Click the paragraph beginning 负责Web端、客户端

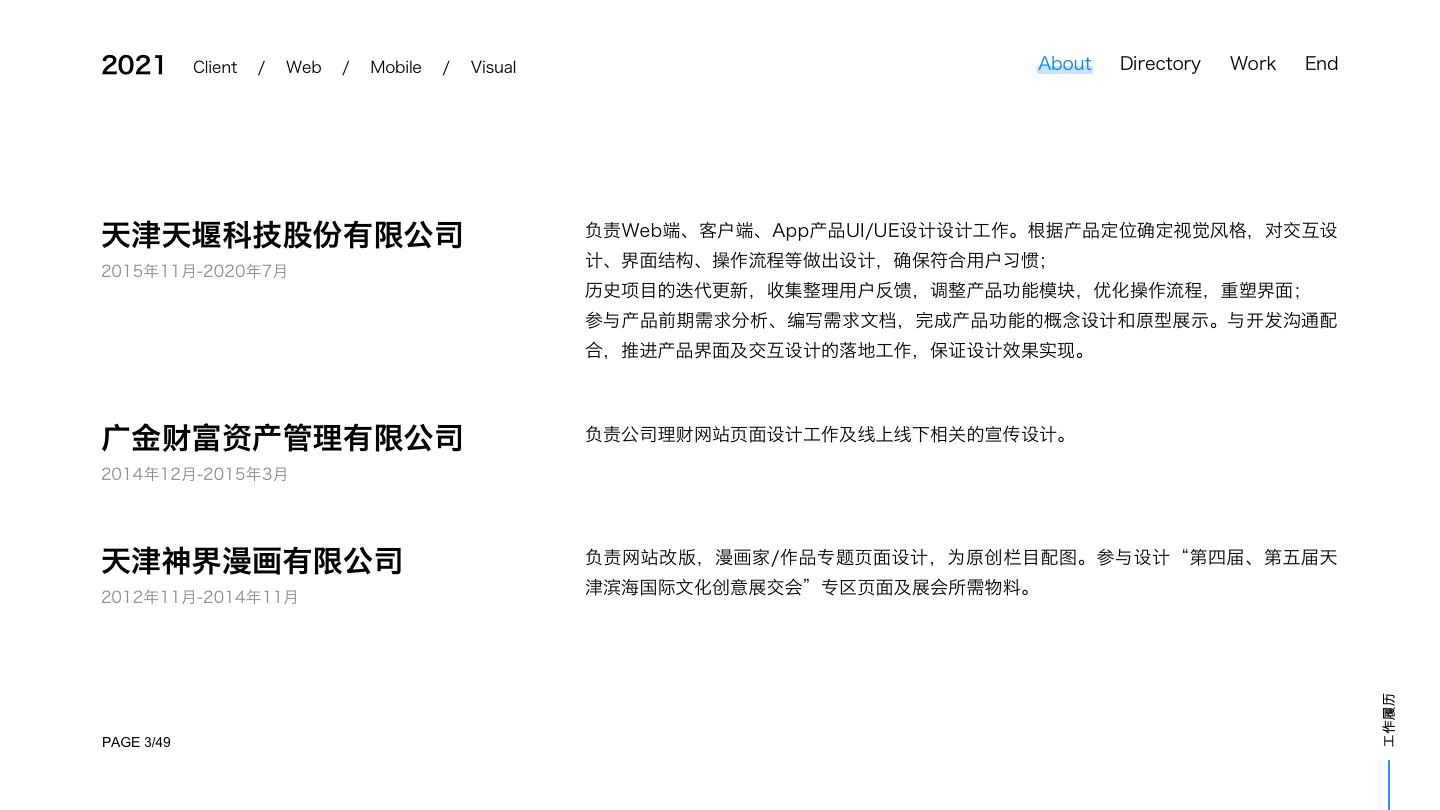[961, 245]
